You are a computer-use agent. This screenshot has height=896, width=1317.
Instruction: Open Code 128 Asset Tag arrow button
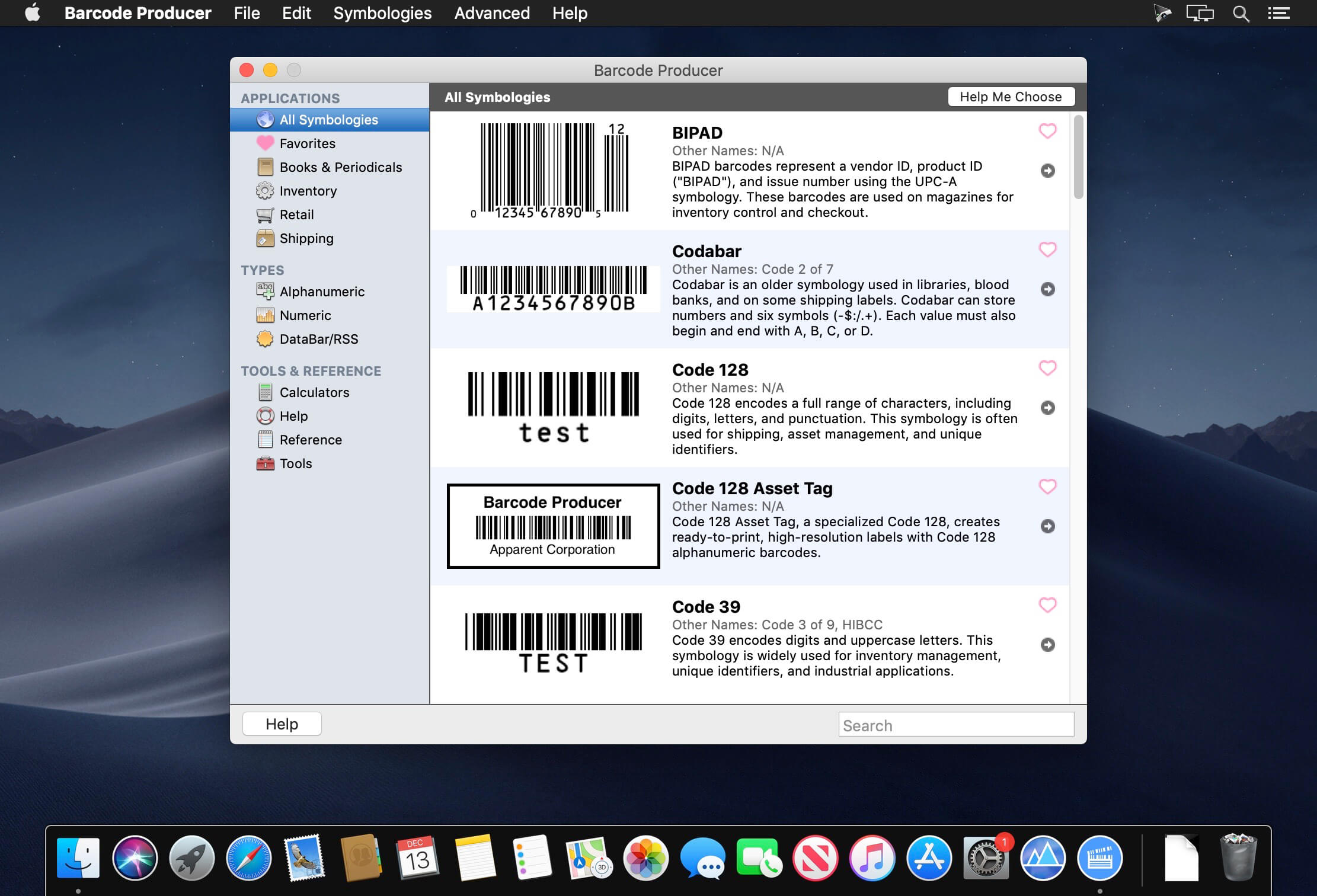coord(1048,526)
